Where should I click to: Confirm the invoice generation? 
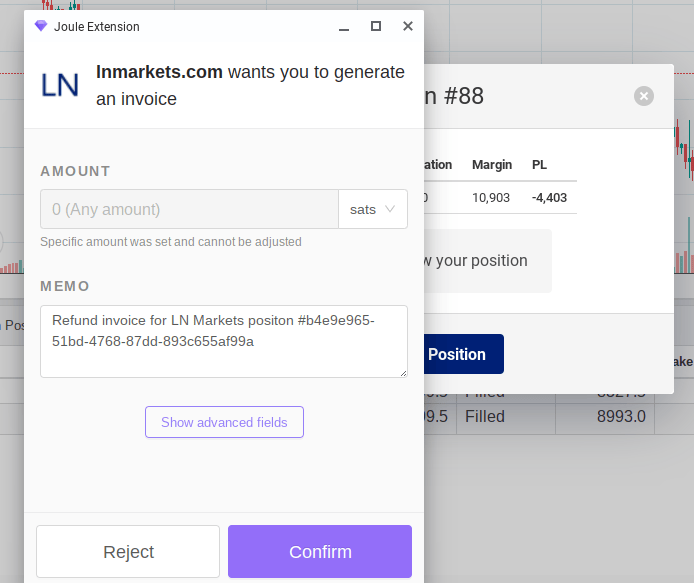pos(320,552)
